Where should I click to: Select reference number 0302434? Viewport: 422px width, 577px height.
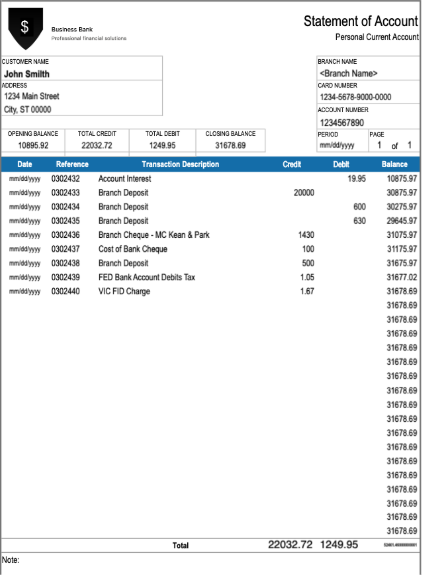pyautogui.click(x=65, y=207)
